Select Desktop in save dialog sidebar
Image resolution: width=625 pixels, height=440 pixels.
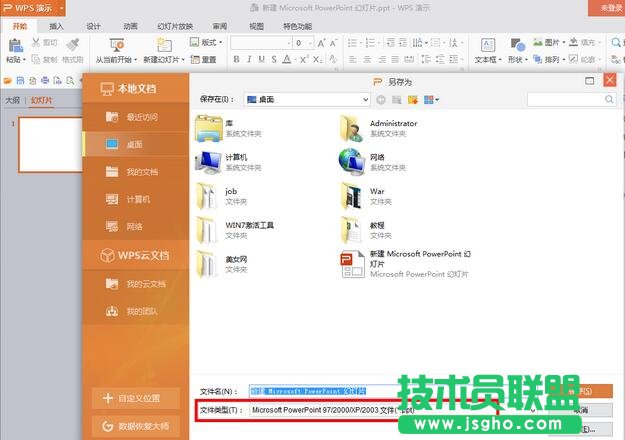click(x=136, y=144)
